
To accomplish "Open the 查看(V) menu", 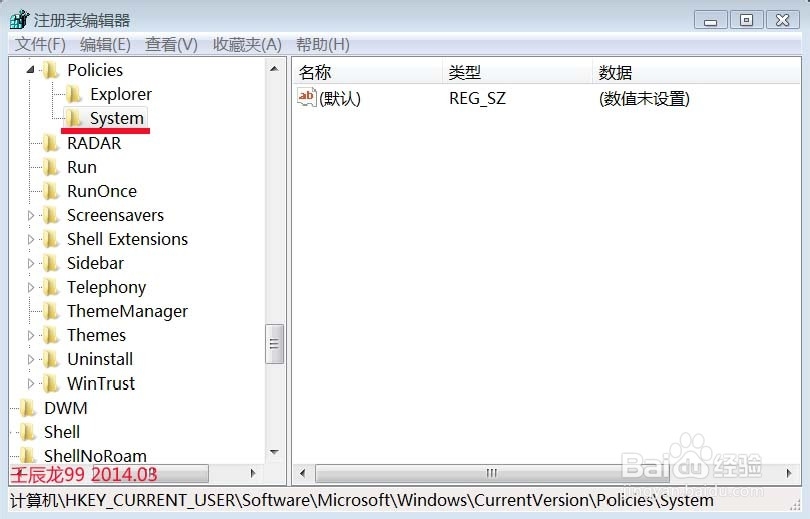I will click(x=171, y=44).
